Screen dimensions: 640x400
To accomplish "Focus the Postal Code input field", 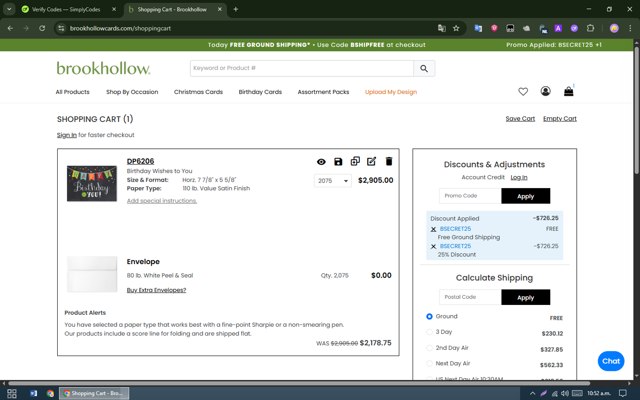I will (470, 297).
